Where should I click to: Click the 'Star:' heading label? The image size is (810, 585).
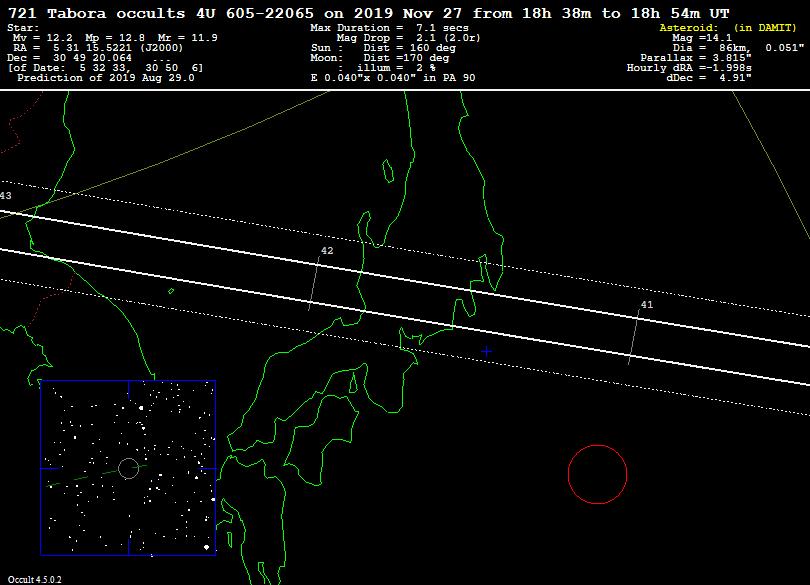[x=23, y=28]
